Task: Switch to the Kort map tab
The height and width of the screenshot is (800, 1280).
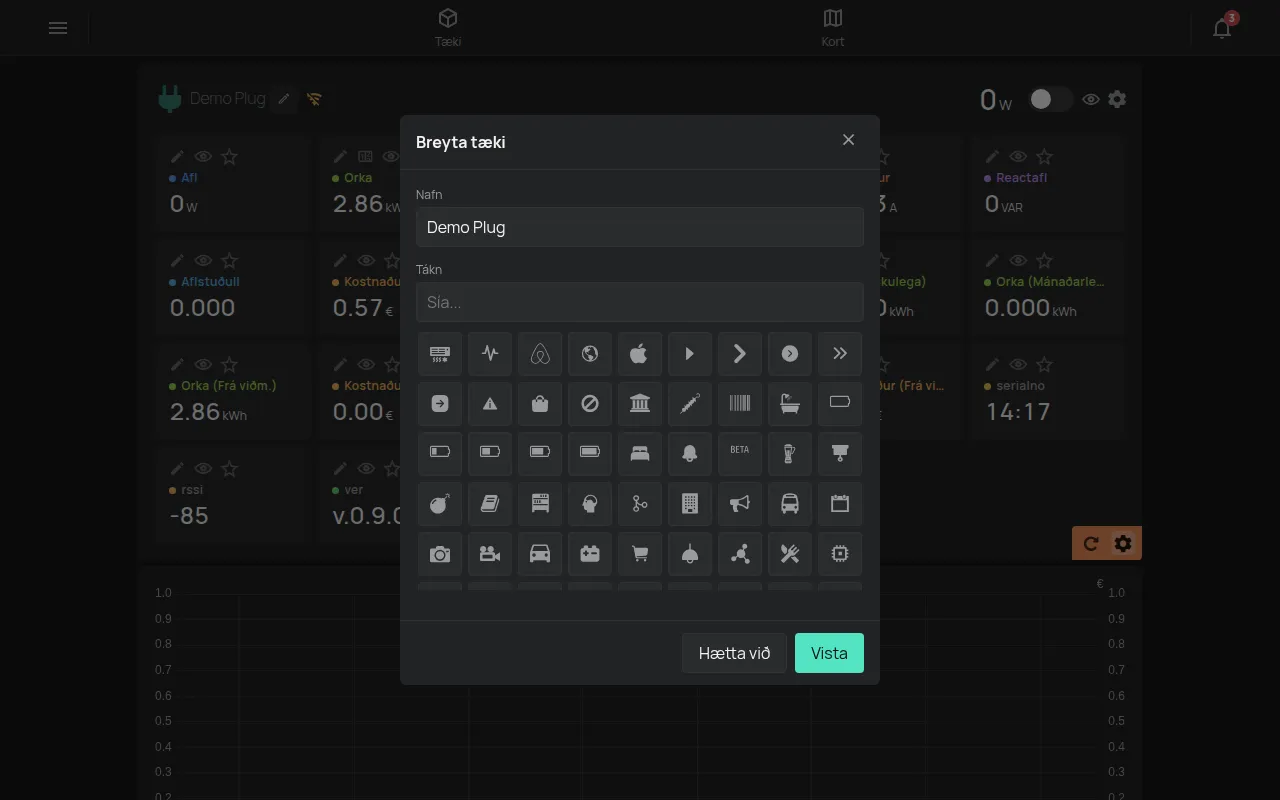Action: coord(833,28)
